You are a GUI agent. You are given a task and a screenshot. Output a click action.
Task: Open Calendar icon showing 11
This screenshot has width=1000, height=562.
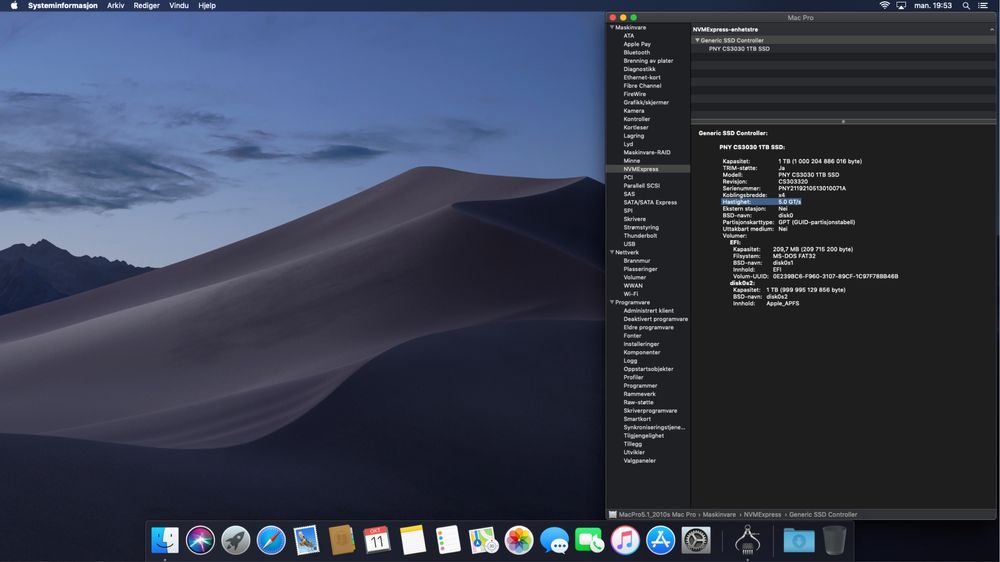pyautogui.click(x=377, y=540)
